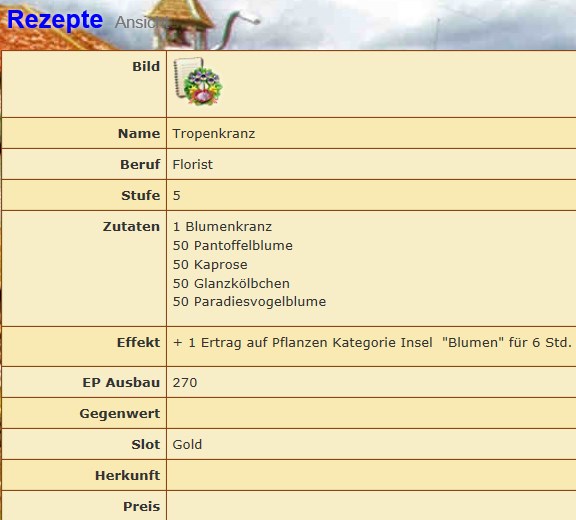Viewport: 576px width, 520px height.
Task: Click the Zutaten row label
Action: [x=132, y=227]
